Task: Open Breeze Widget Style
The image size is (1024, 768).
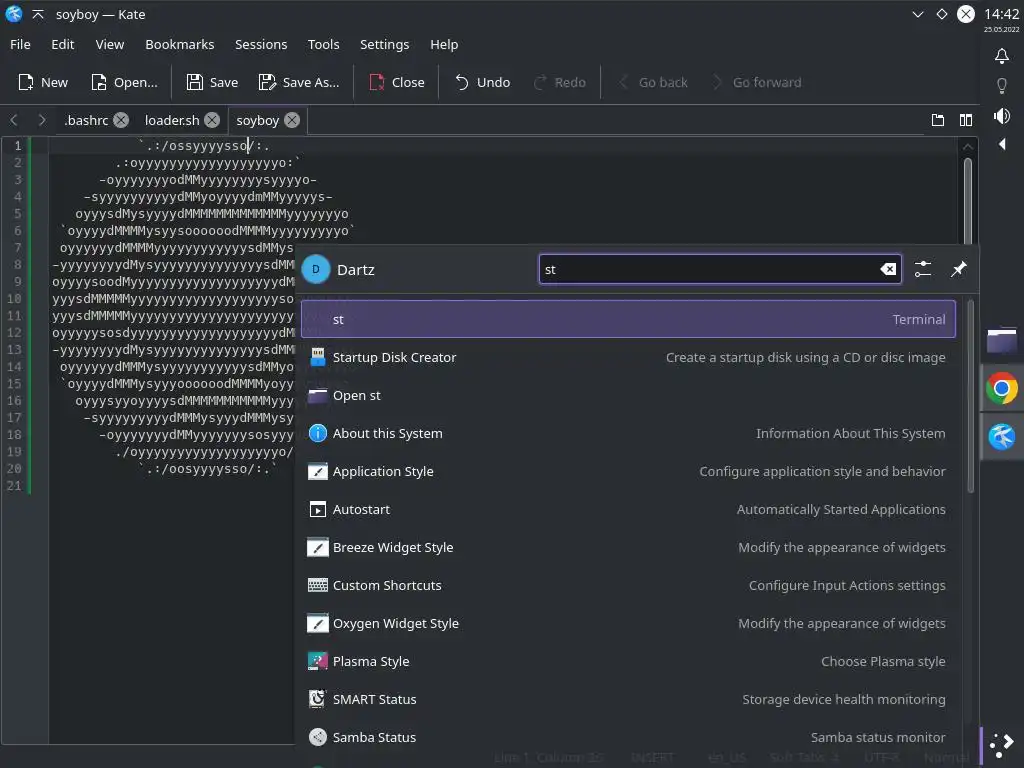Action: coord(628,547)
